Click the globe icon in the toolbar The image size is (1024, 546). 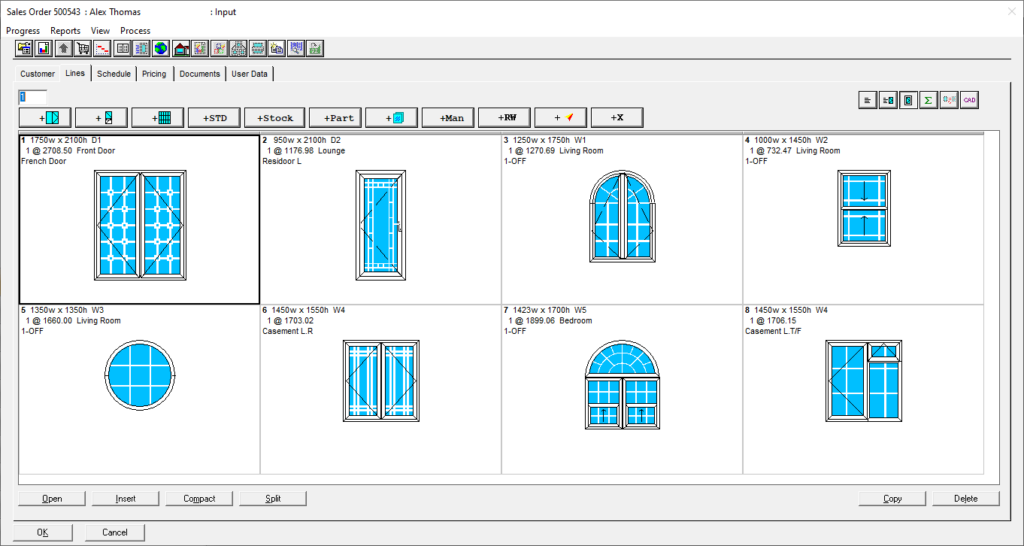(161, 48)
